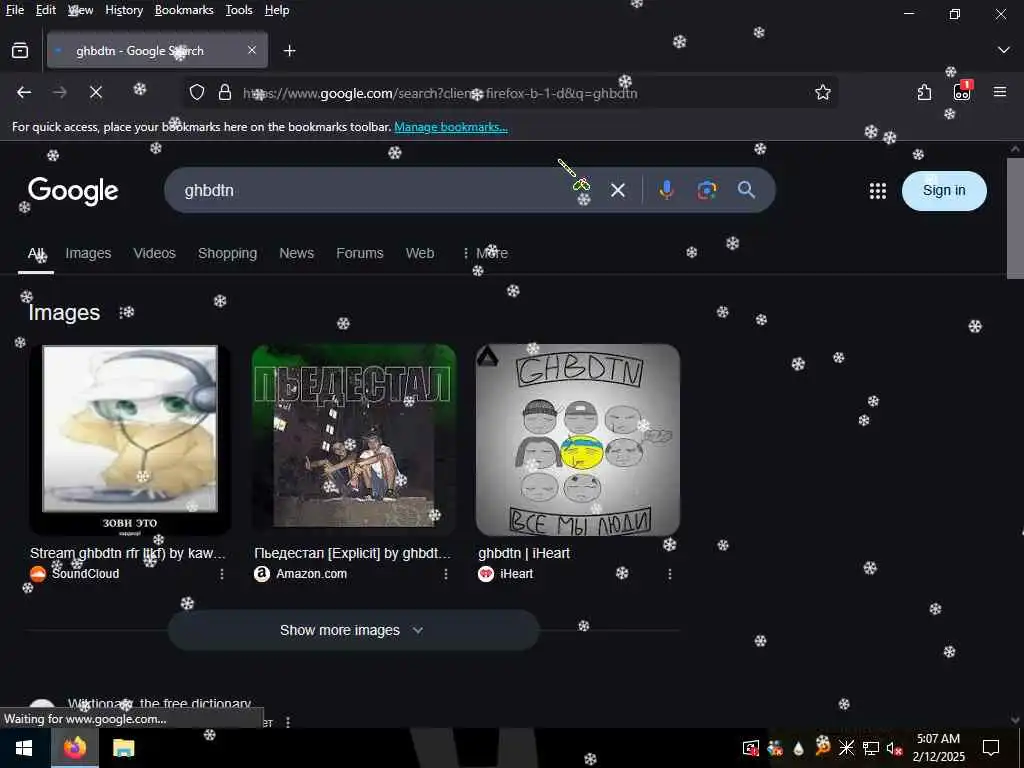
Task: Bookmark this page with the star icon
Action: tap(822, 93)
